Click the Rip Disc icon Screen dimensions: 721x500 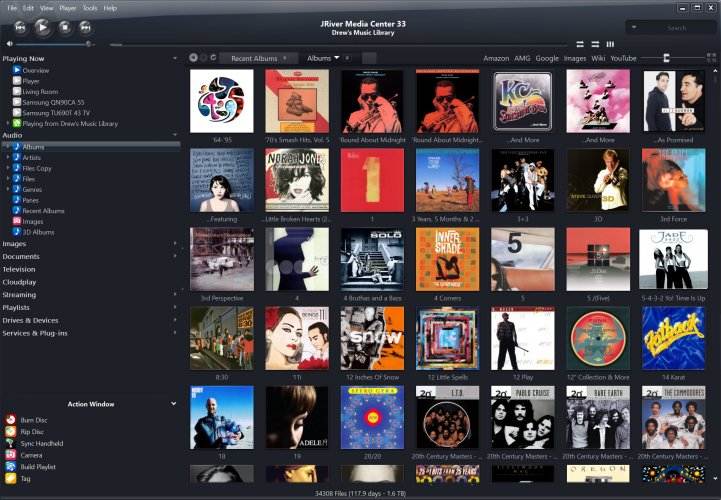[11, 431]
